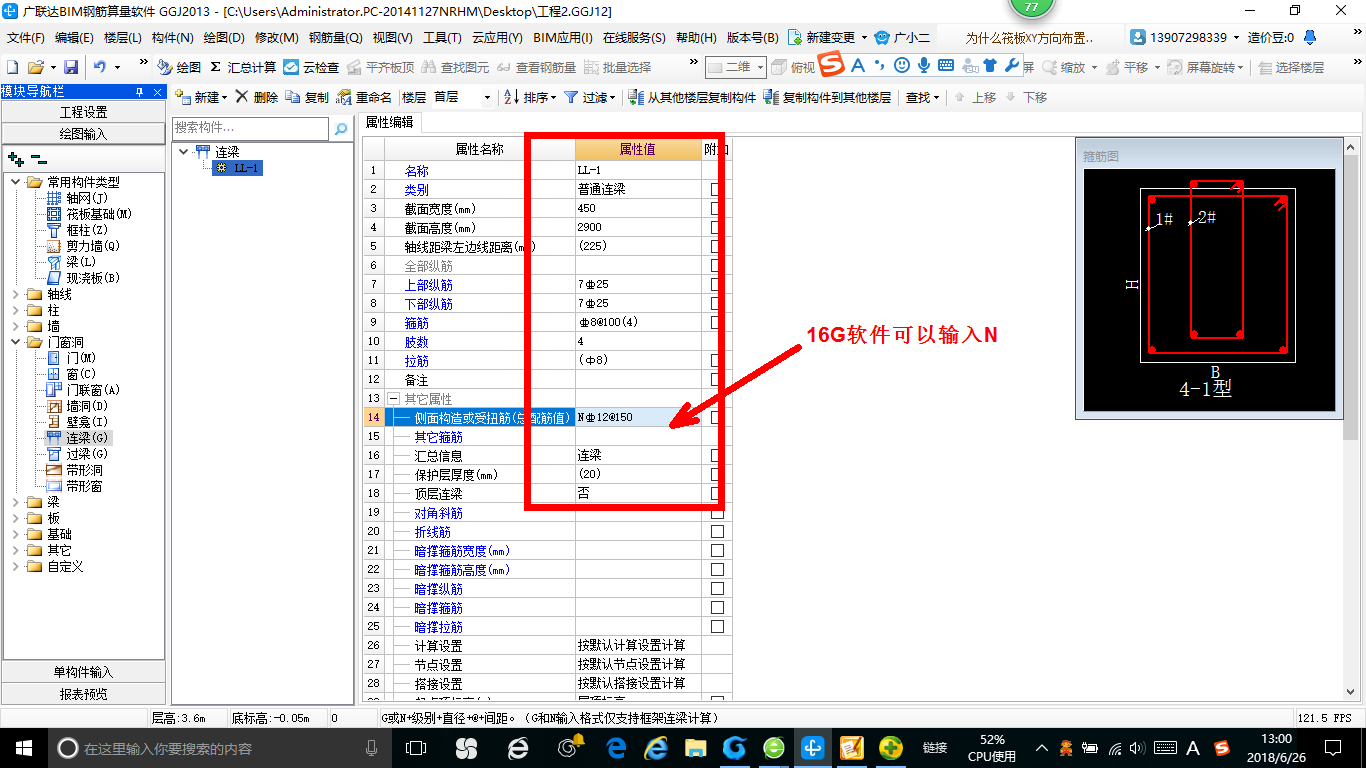
Task: Open the 查找 find dropdown
Action: point(923,97)
